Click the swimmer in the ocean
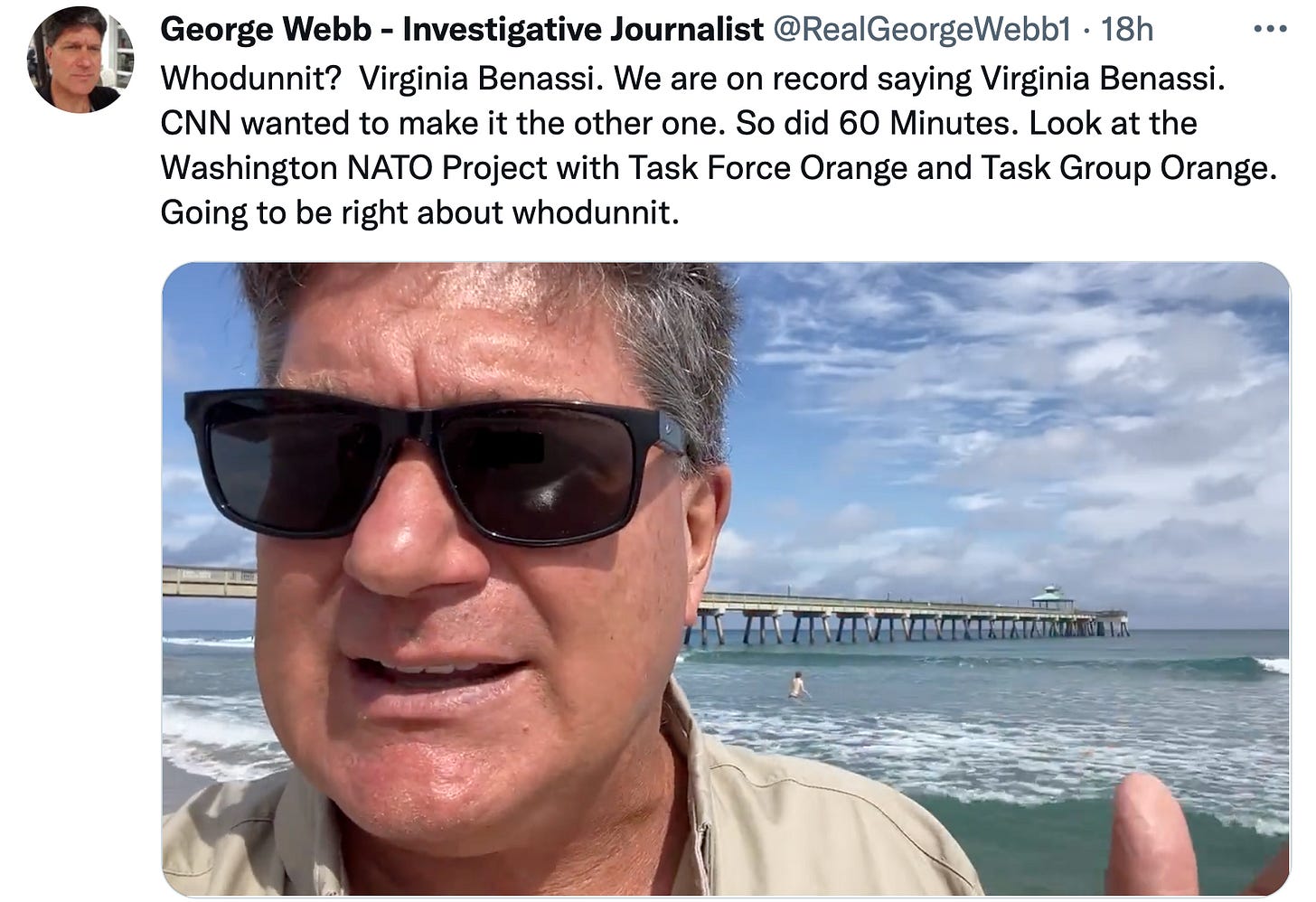 797,685
